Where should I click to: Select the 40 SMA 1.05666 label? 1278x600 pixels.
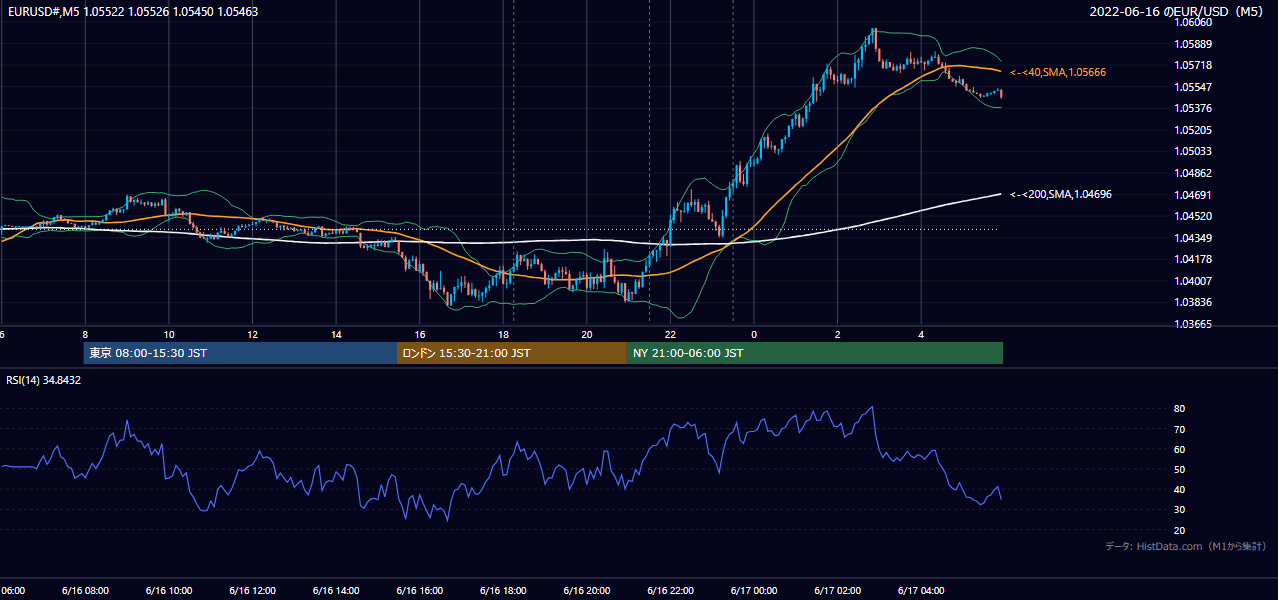[x=1058, y=72]
